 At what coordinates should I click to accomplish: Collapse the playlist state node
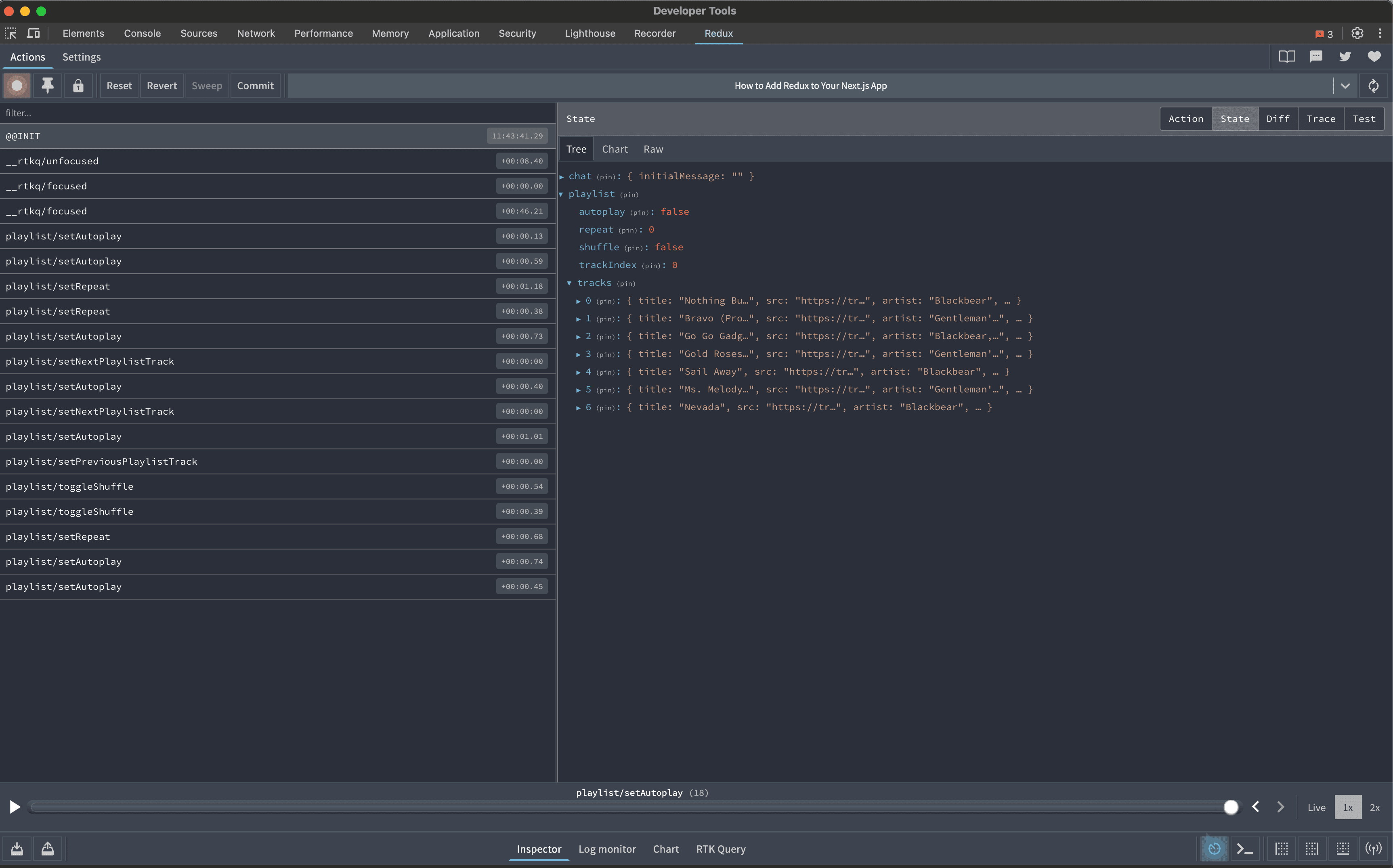point(561,194)
